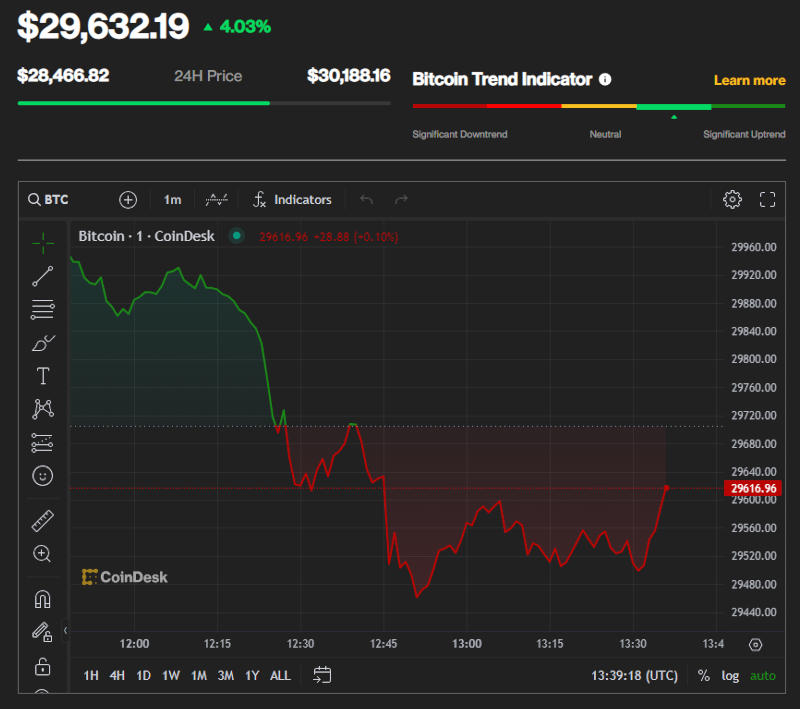Enable auto scale for the chart

click(x=763, y=675)
